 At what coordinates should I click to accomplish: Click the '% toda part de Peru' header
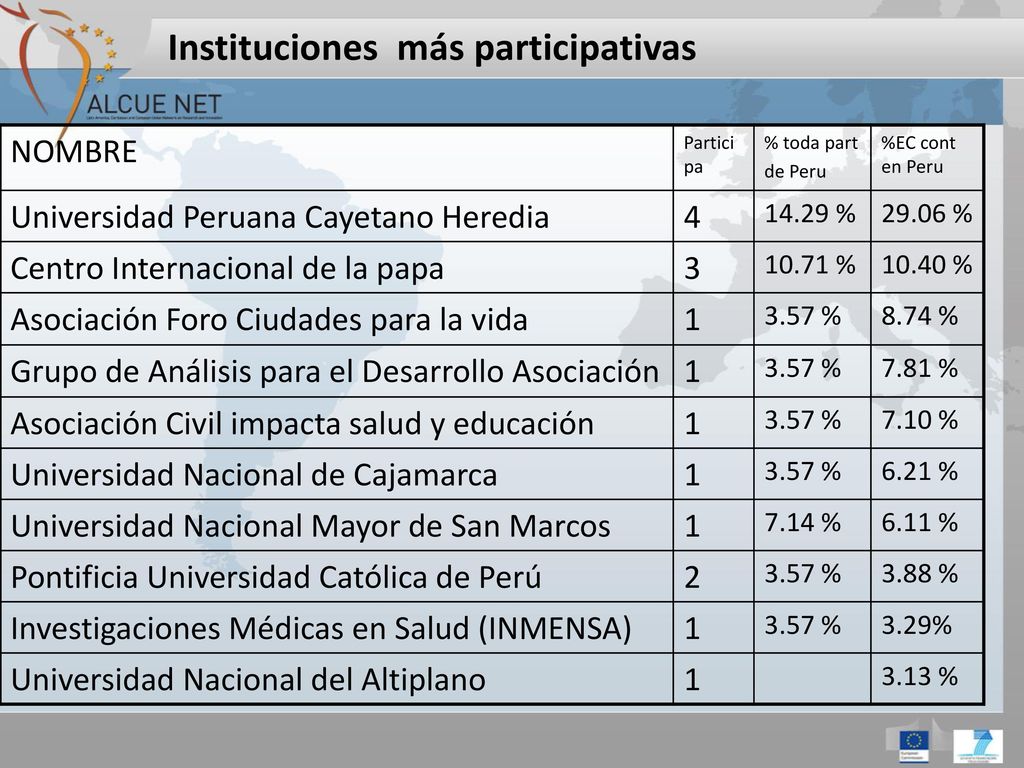(x=812, y=157)
